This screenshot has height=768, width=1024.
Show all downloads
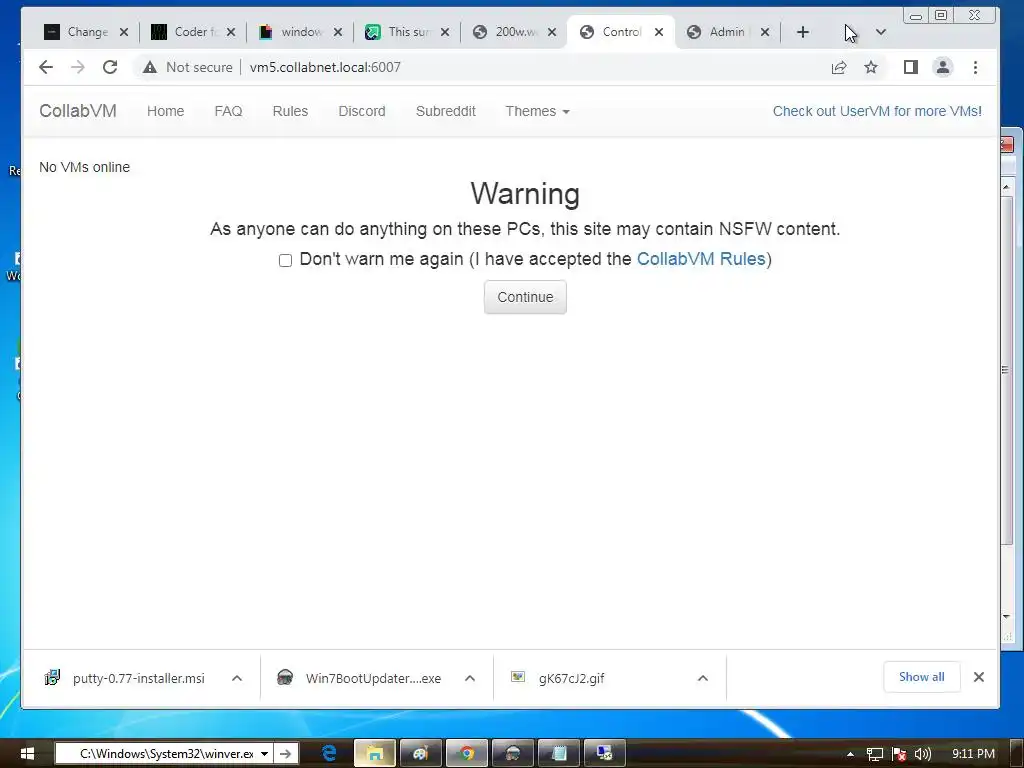tap(921, 677)
